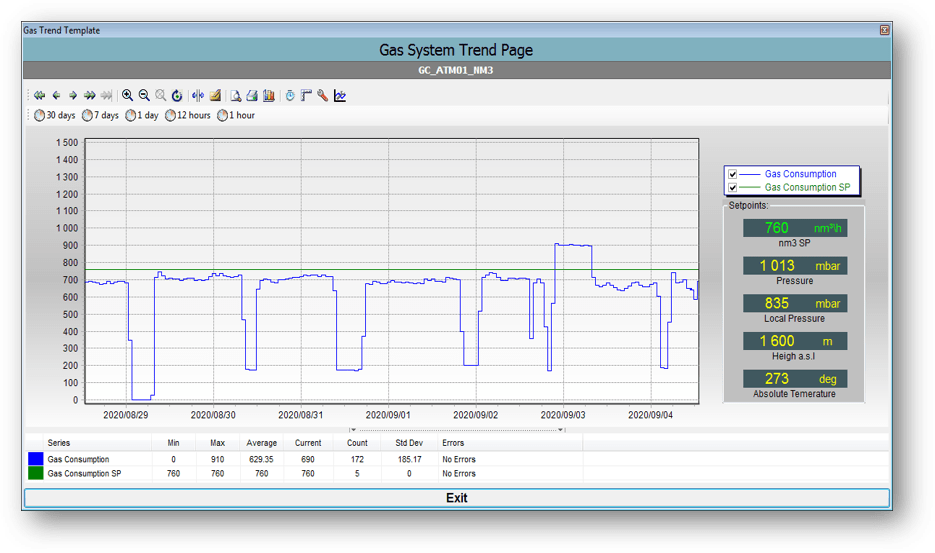Screen dimensions: 935x553
Task: Click the Count value 172
Action: (357, 459)
